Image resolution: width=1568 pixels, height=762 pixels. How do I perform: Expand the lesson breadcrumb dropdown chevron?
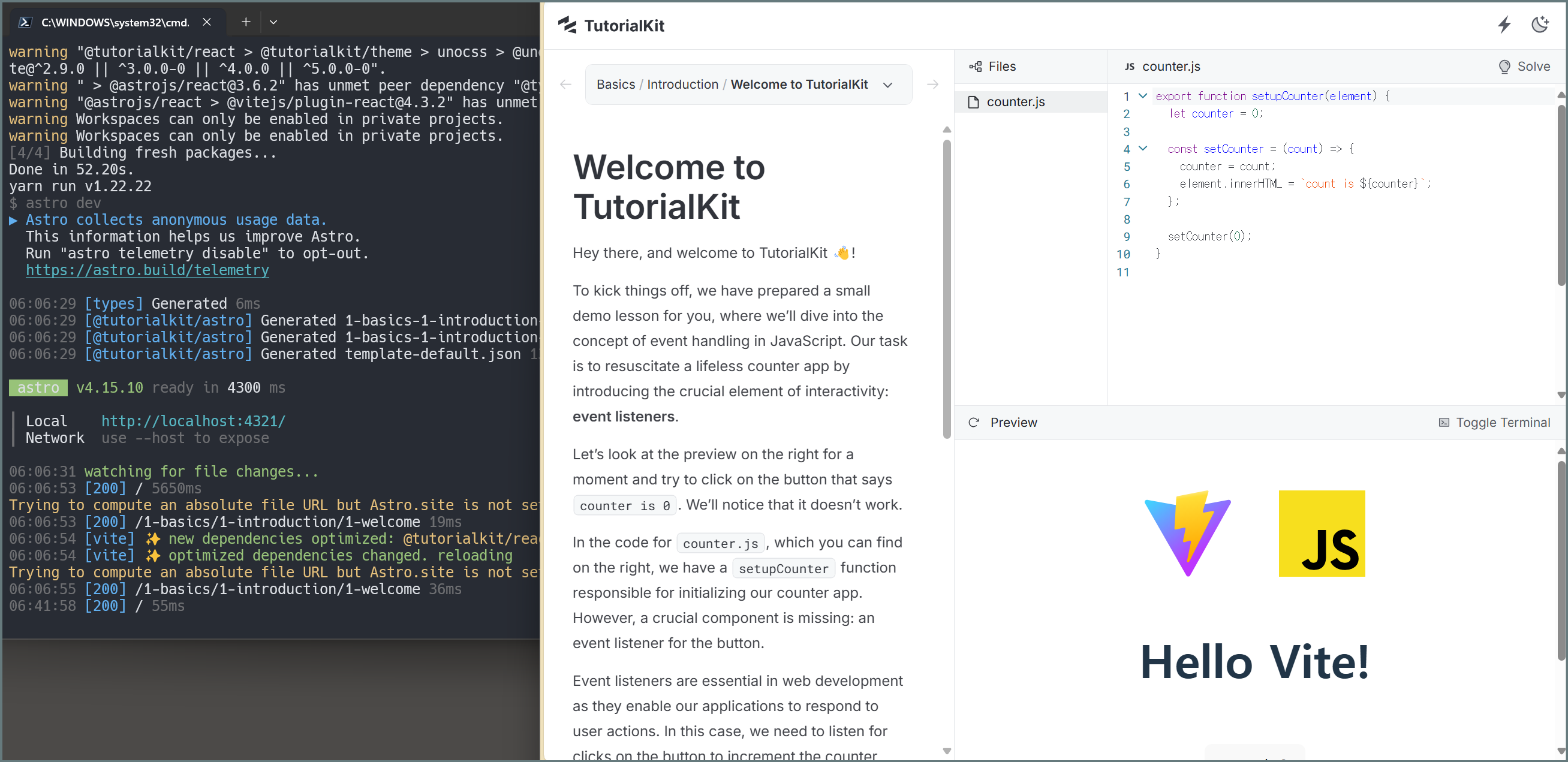[x=887, y=85]
